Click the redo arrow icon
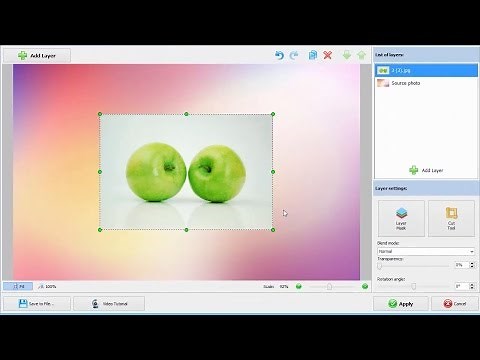 tap(294, 55)
